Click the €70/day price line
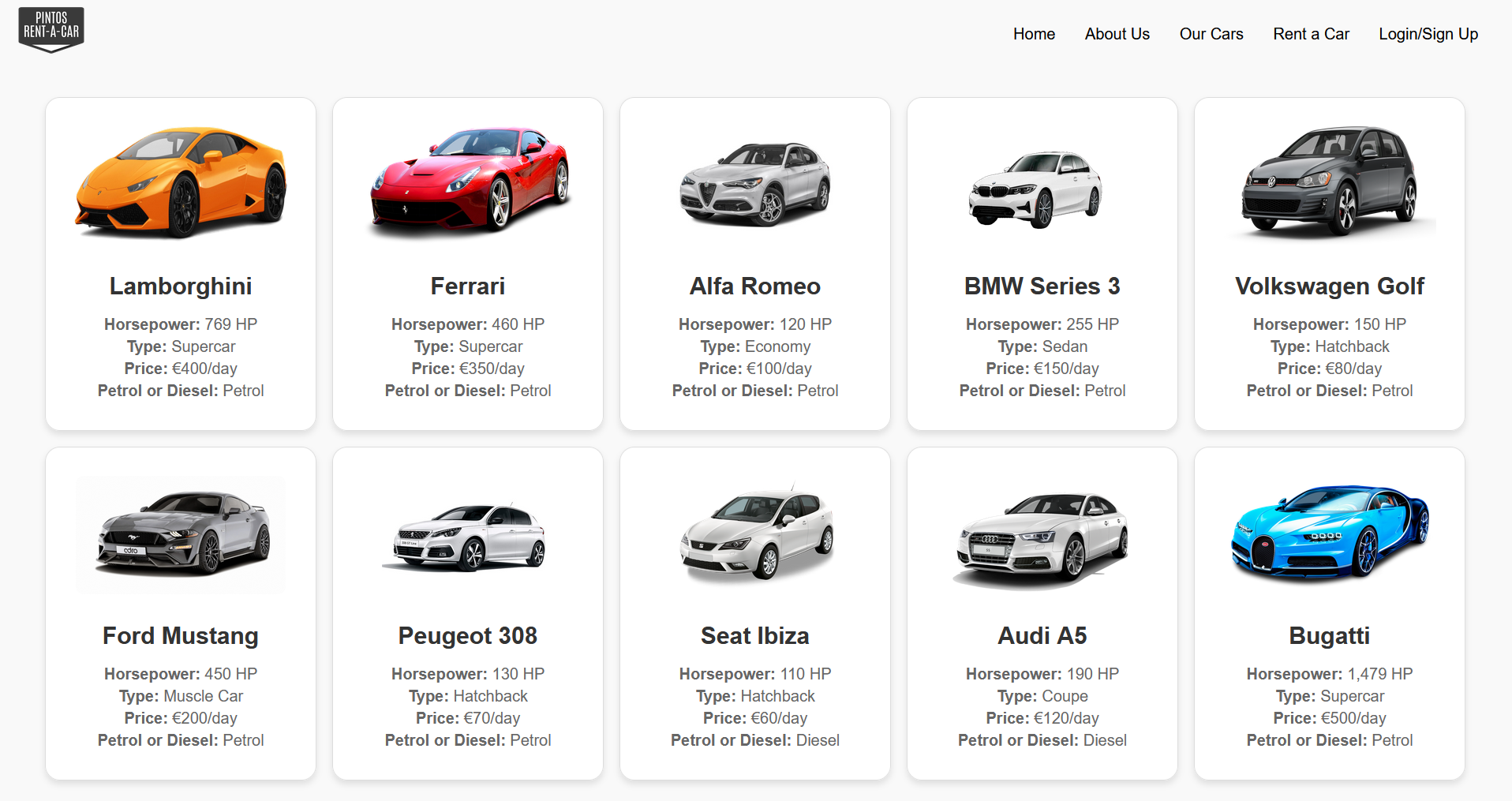 coord(468,718)
